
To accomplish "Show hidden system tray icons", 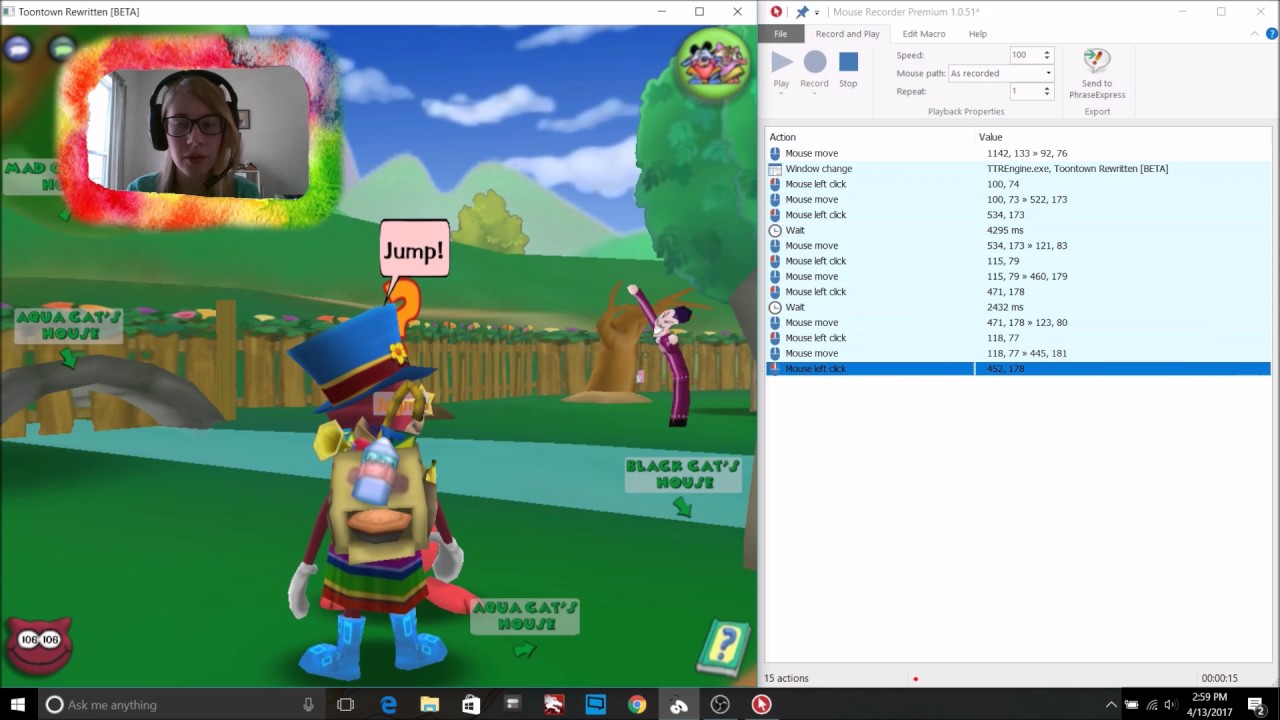I will [1111, 704].
